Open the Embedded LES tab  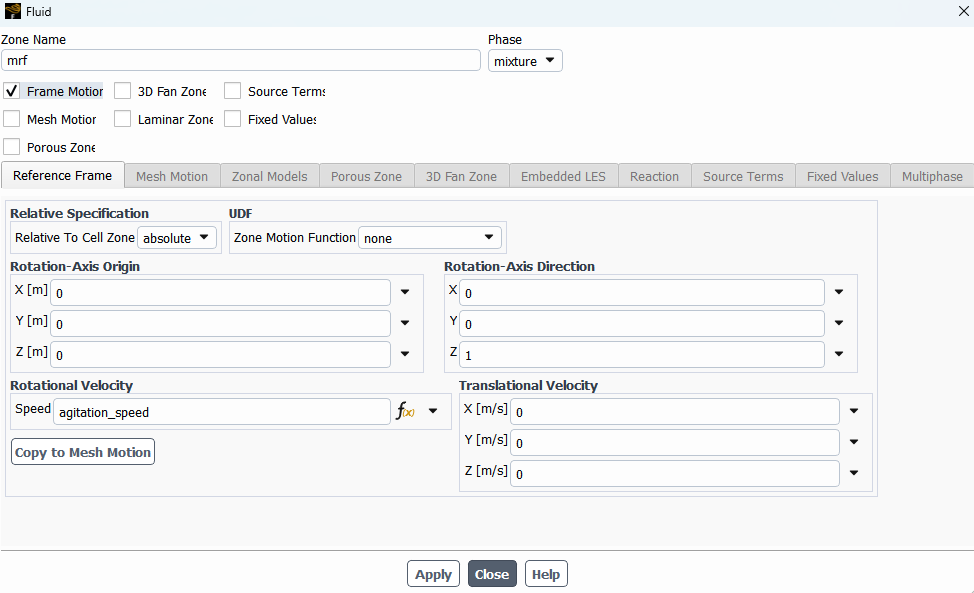coord(563,176)
